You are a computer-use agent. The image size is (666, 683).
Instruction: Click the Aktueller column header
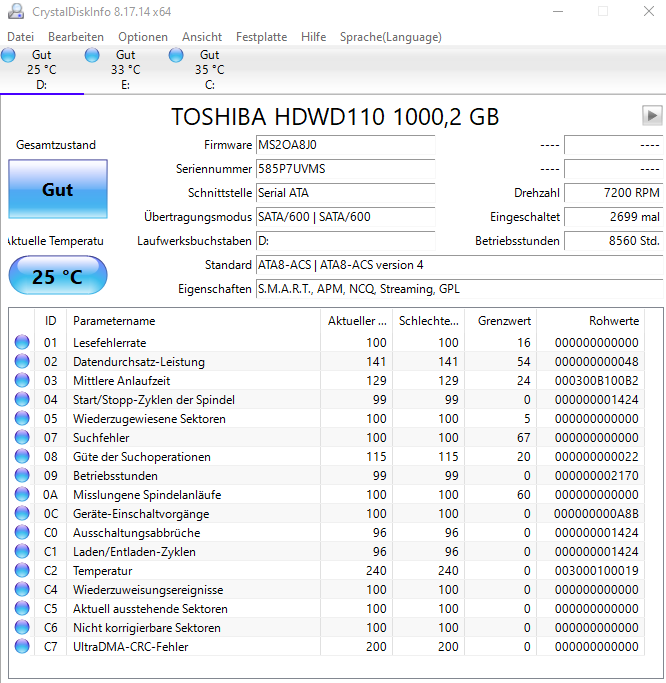click(x=357, y=321)
